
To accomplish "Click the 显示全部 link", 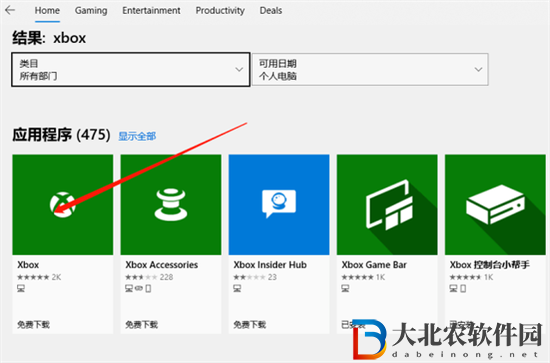I will click(x=137, y=136).
